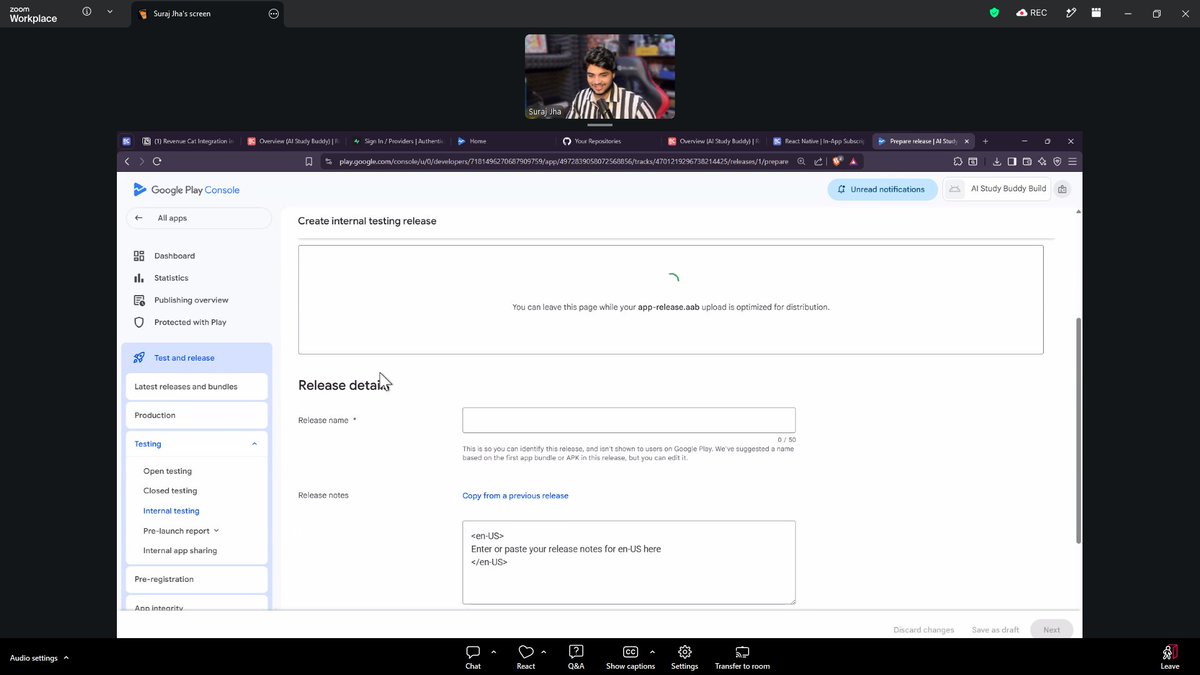The image size is (1200, 675).
Task: Click the browser back arrow
Action: click(x=127, y=161)
